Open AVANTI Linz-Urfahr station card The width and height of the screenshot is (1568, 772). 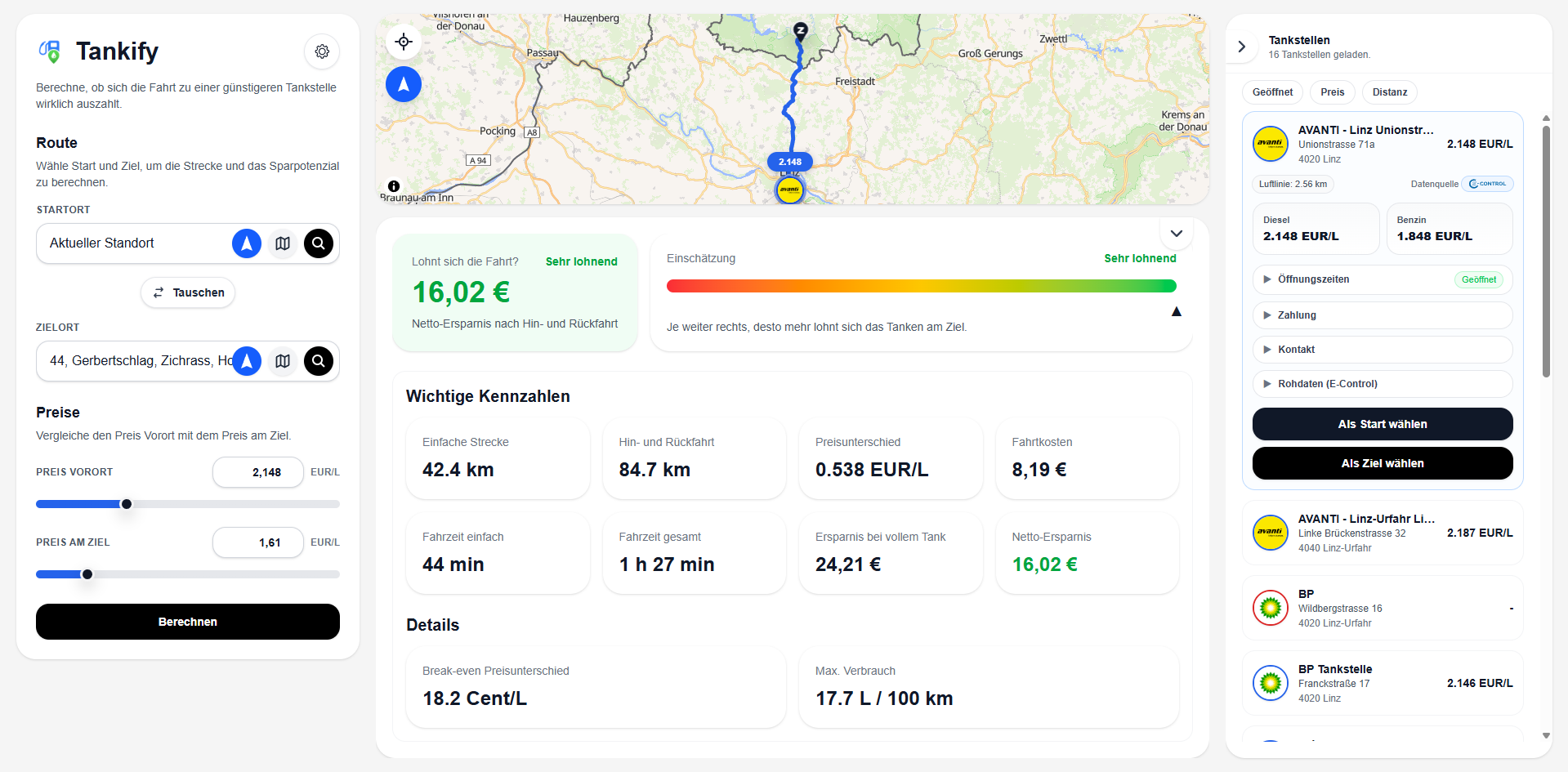point(1383,533)
